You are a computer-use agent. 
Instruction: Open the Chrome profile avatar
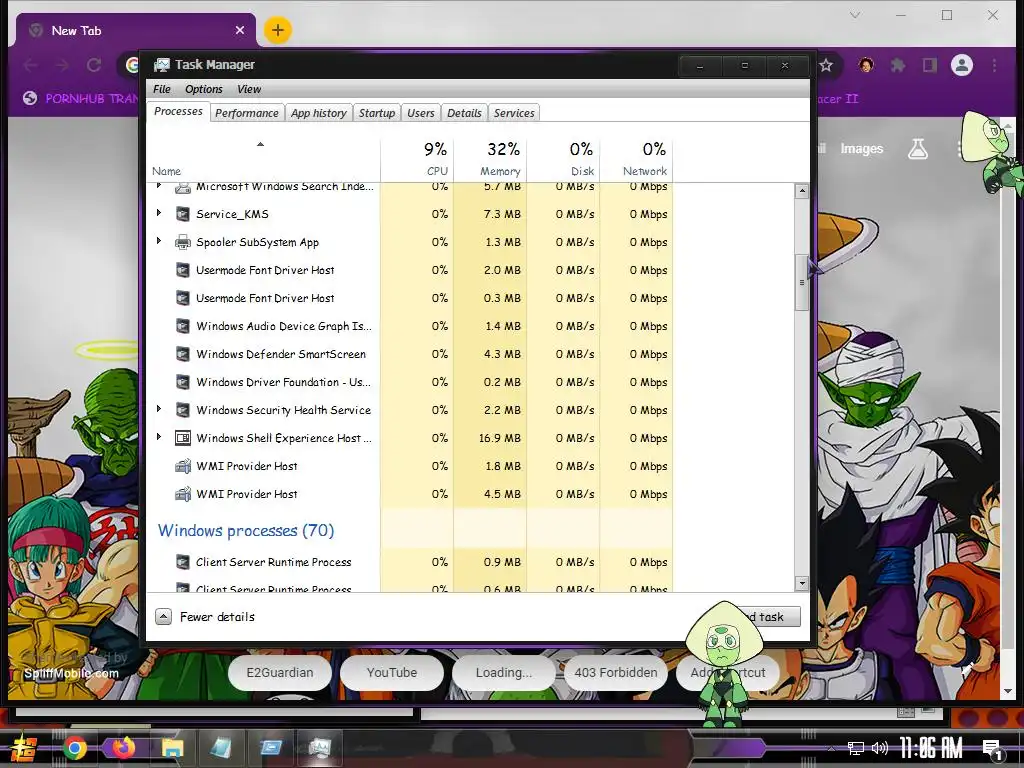click(x=961, y=65)
